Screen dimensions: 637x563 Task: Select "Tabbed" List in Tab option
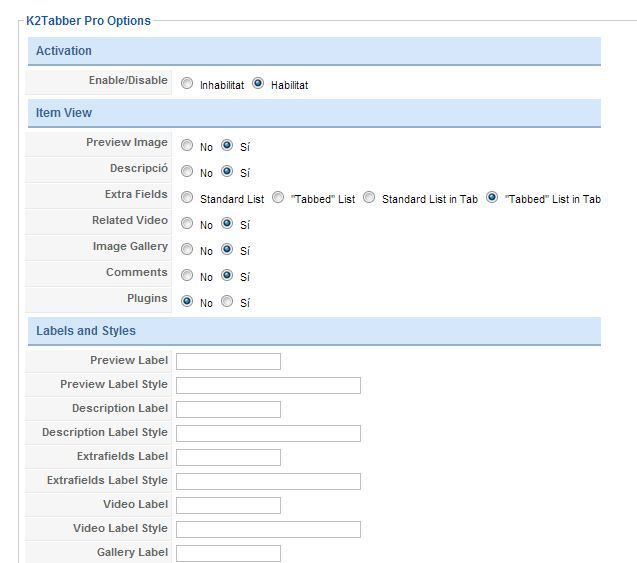coord(492,197)
